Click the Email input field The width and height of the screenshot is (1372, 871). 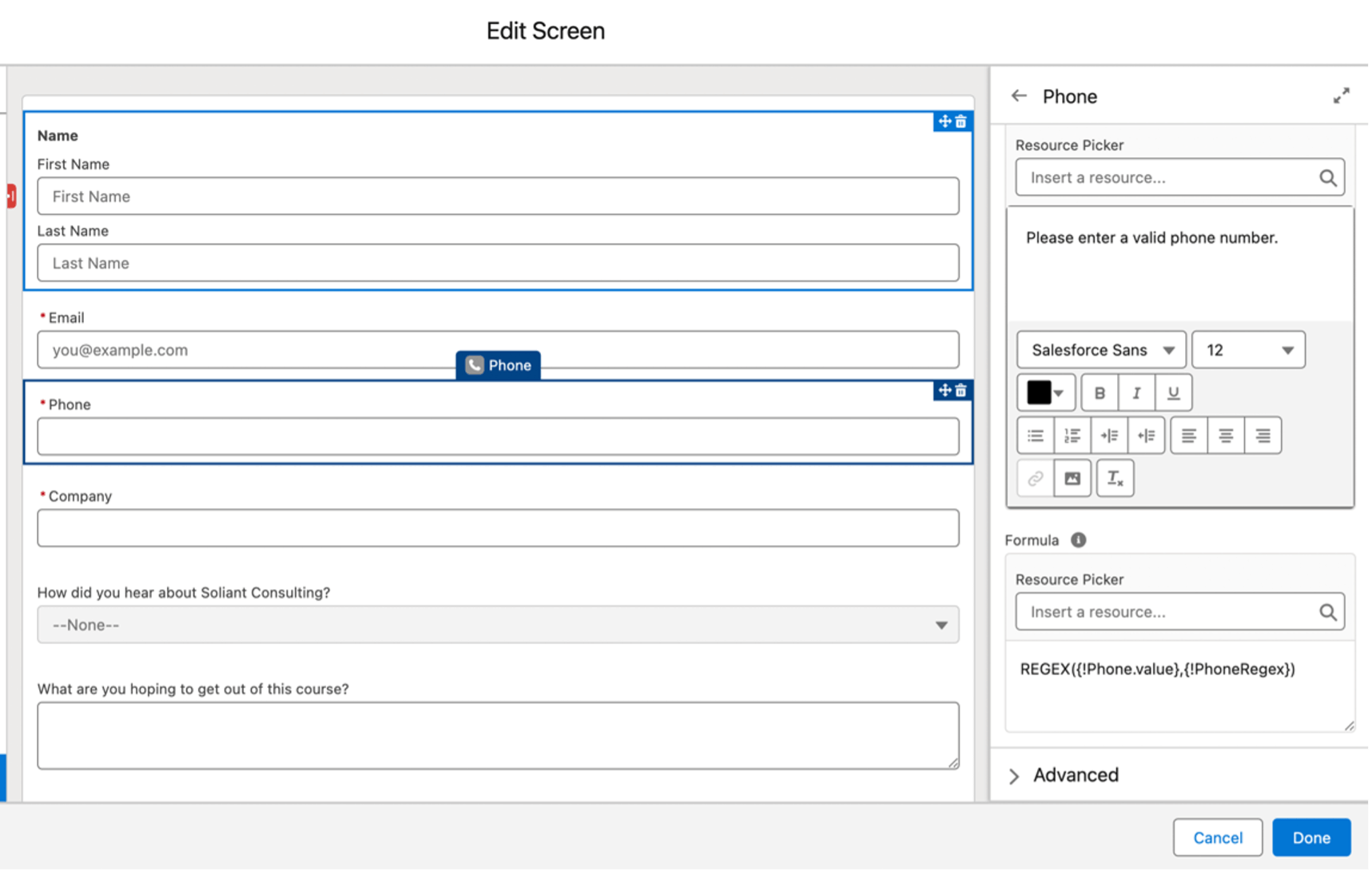coord(499,350)
